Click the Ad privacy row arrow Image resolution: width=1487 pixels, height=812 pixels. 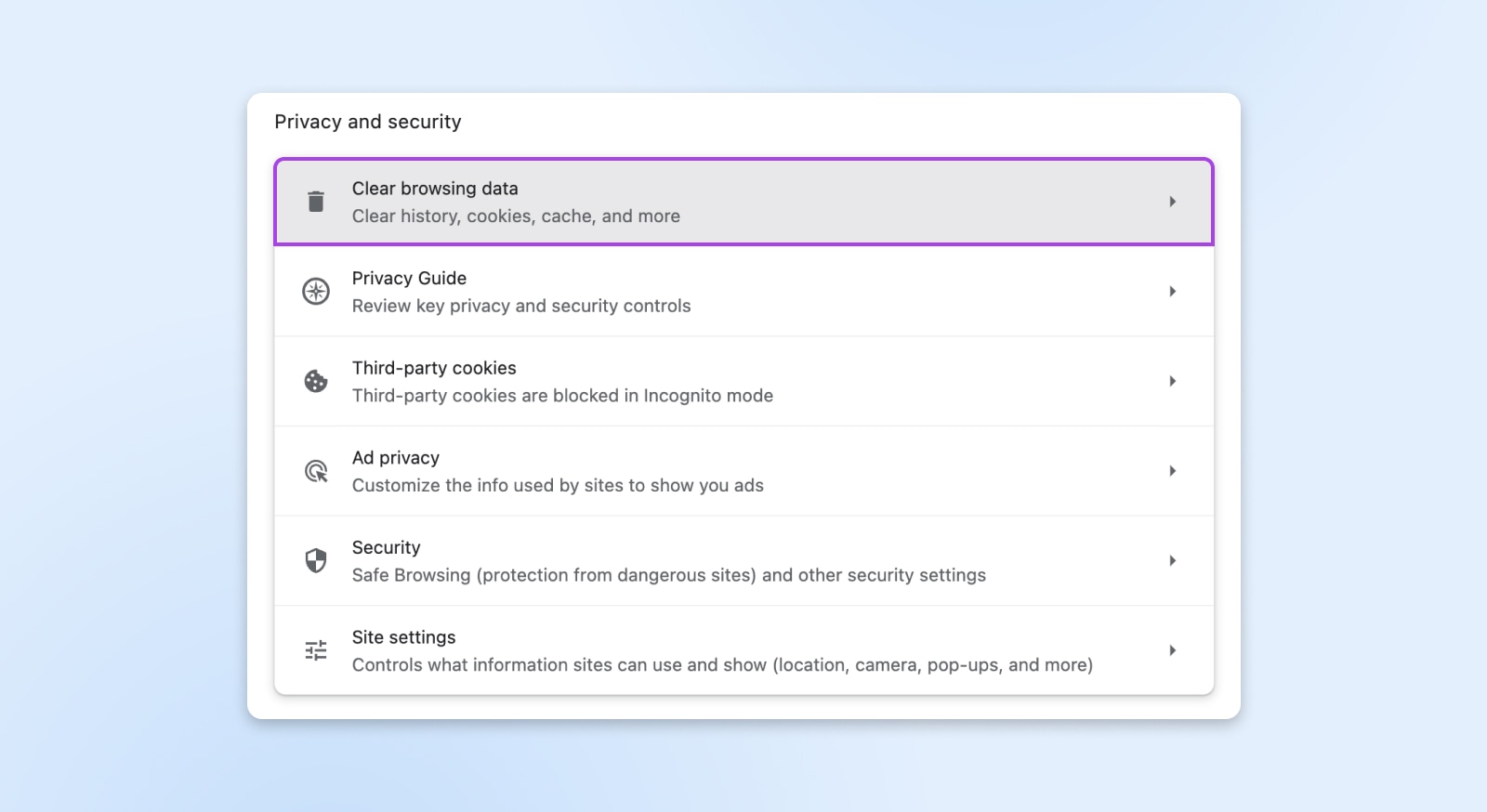point(1172,471)
